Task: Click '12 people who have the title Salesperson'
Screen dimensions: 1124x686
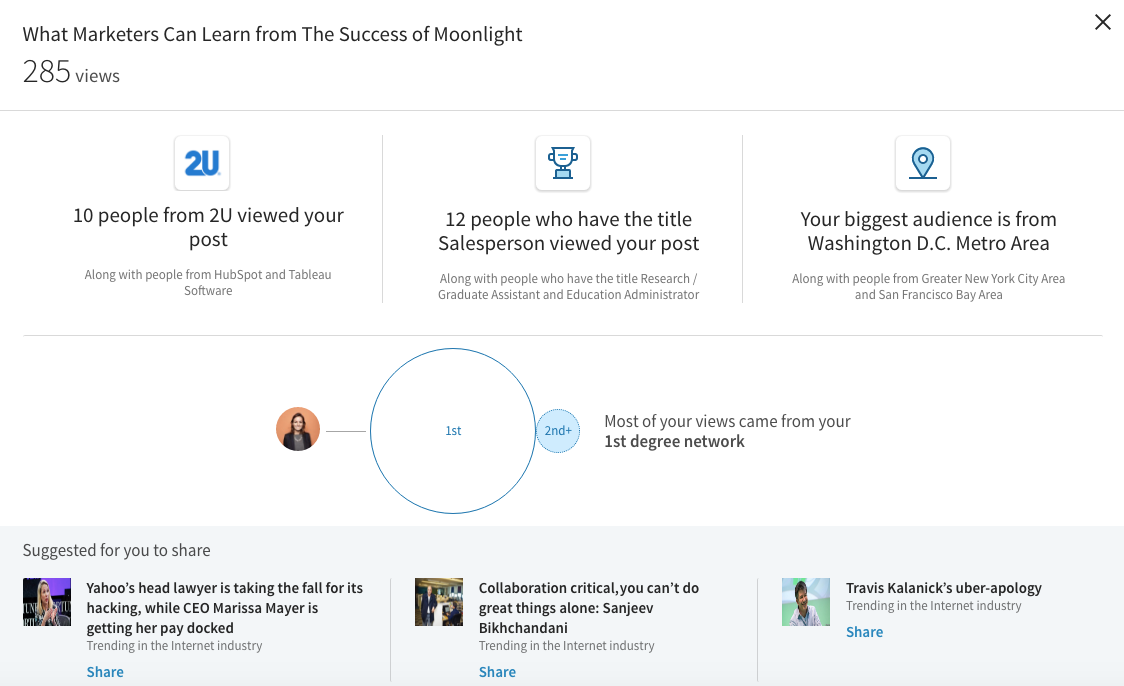Action: coord(568,231)
